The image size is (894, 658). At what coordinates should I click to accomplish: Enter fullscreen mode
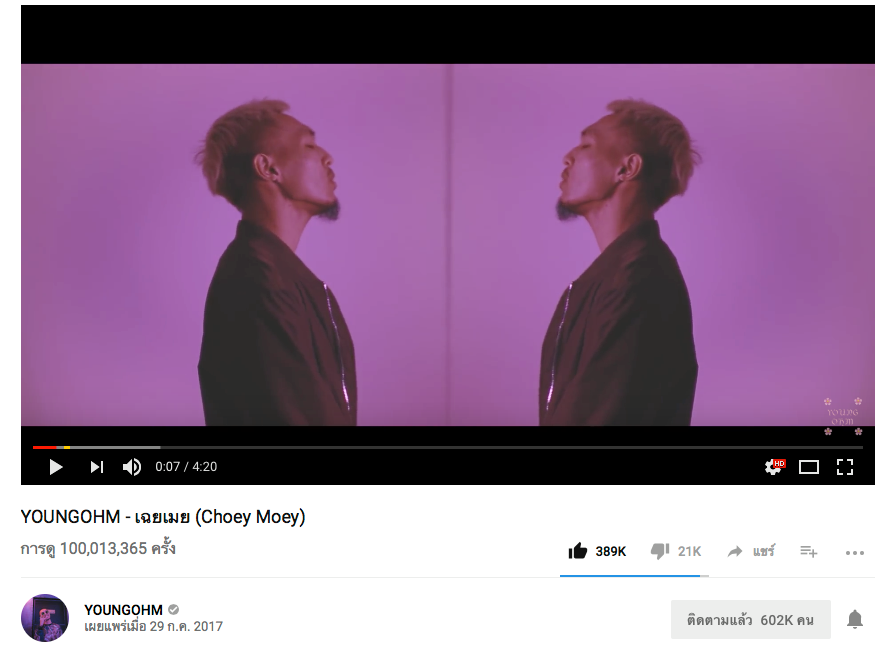[x=844, y=467]
